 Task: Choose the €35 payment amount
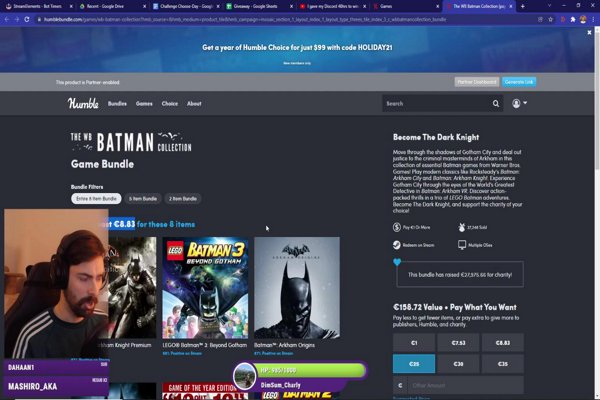click(x=503, y=364)
